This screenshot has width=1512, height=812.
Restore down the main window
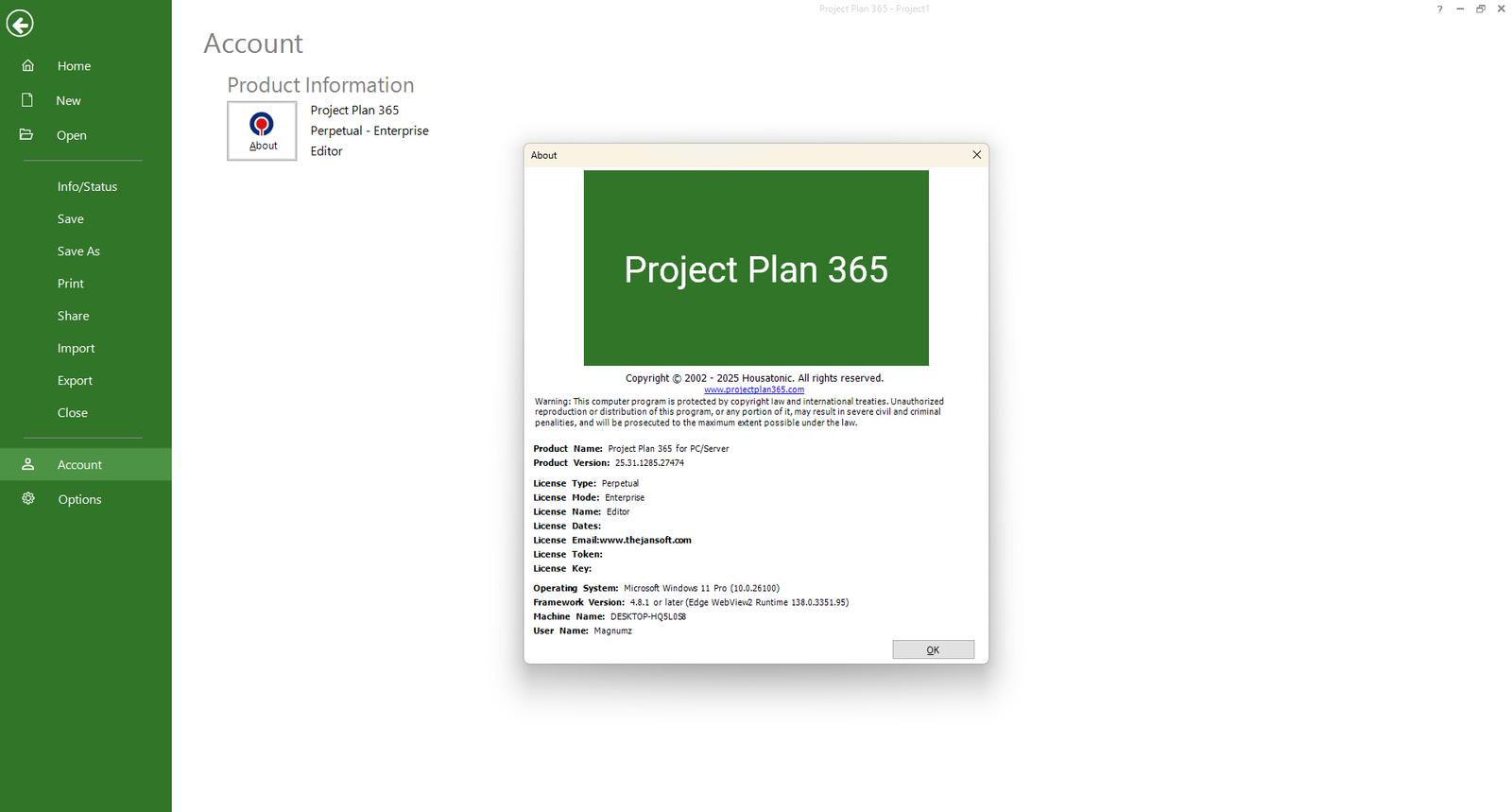click(1481, 9)
